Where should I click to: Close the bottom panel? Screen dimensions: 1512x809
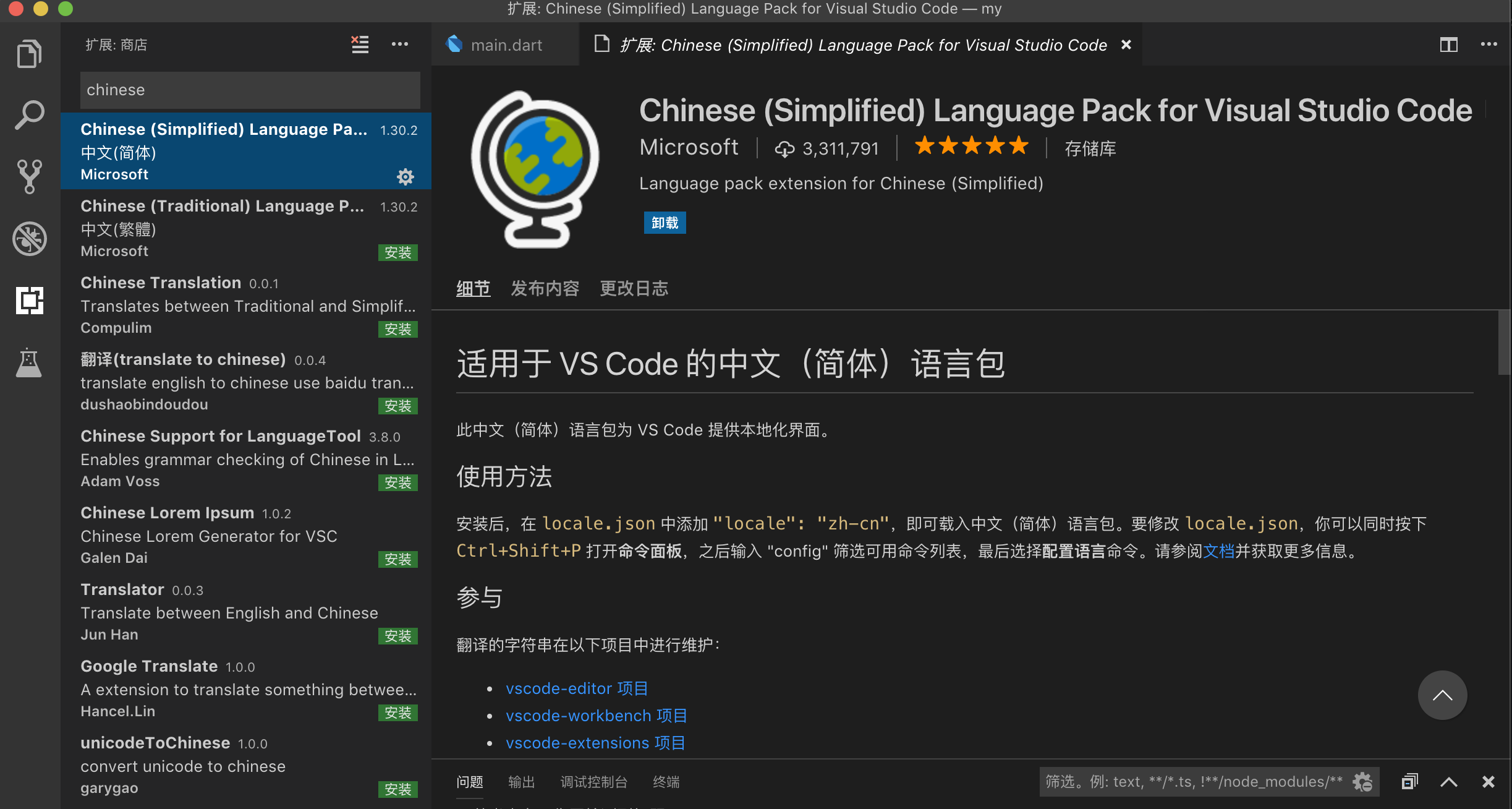[1488, 782]
